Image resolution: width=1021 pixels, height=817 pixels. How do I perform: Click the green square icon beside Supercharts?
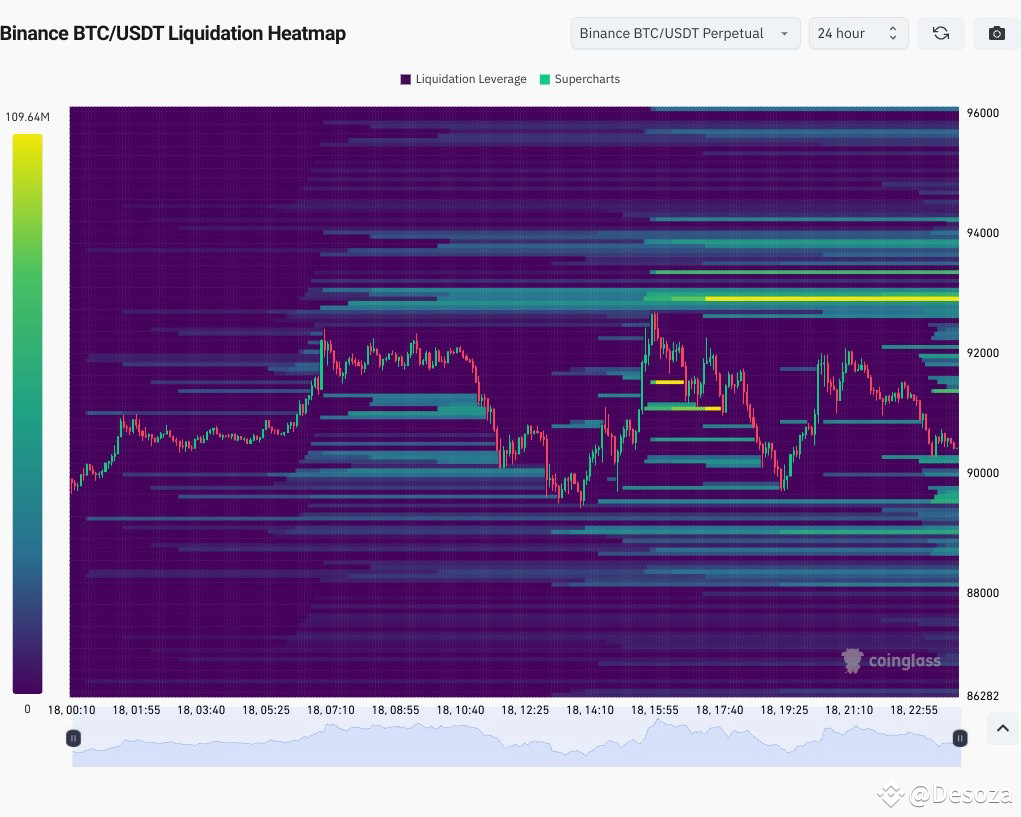click(546, 79)
